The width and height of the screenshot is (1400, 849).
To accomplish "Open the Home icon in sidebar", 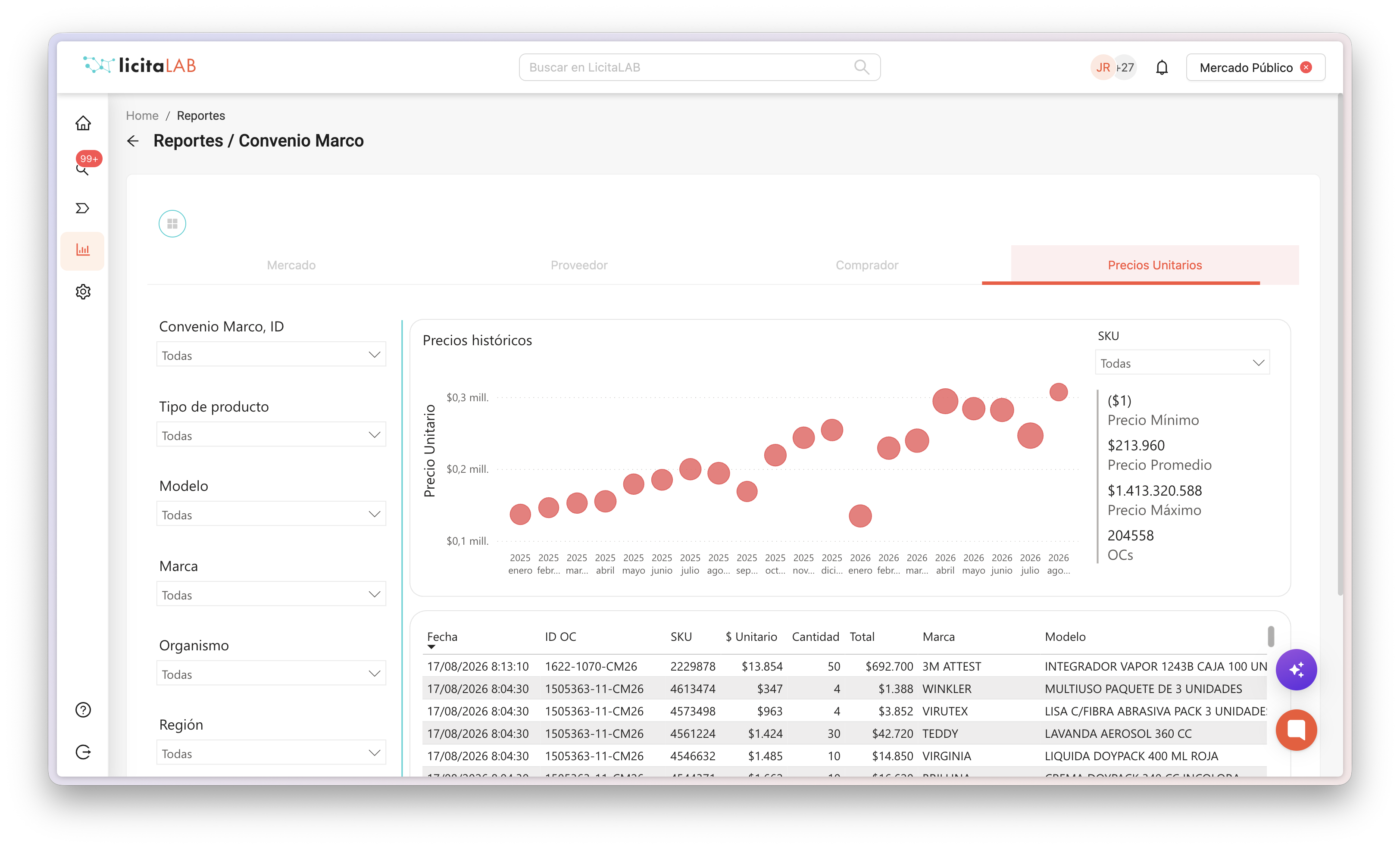I will 83,123.
